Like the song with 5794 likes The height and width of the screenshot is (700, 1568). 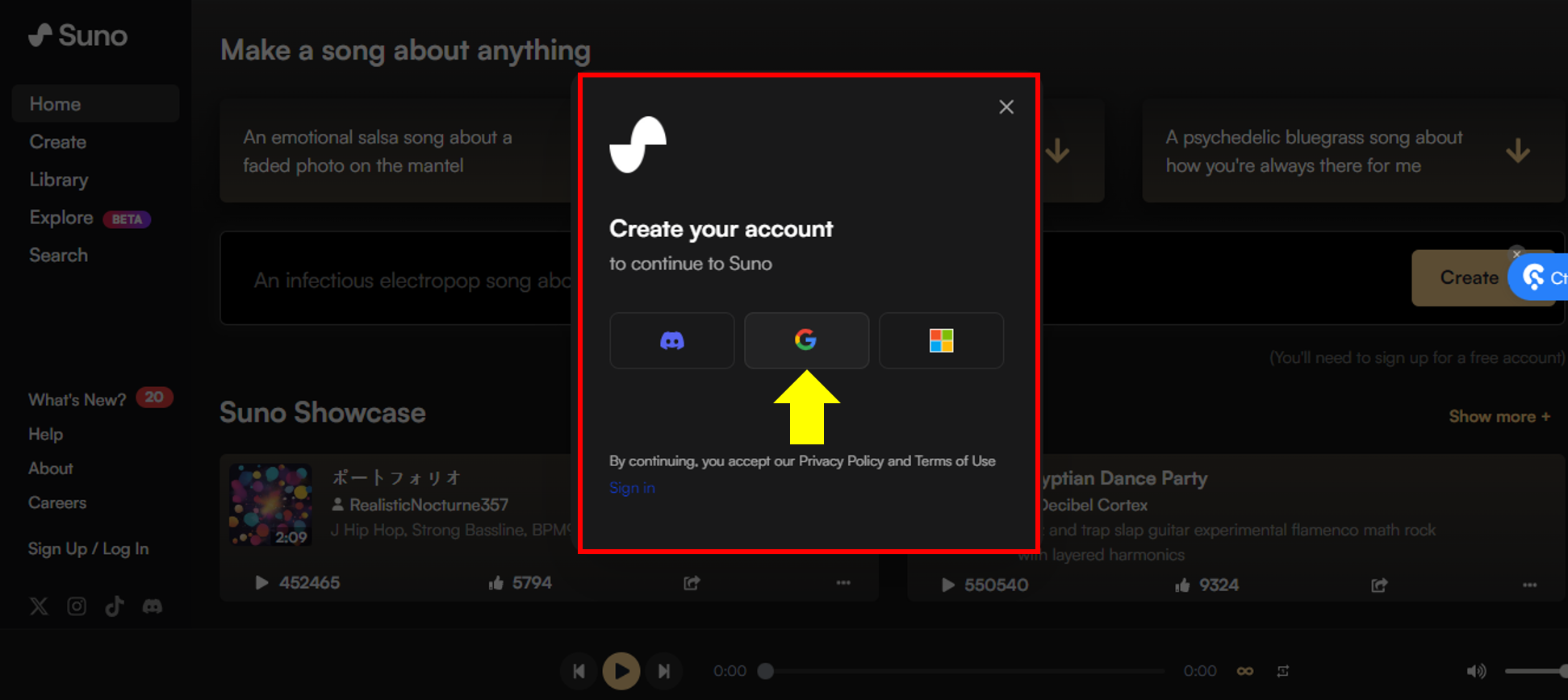tap(496, 582)
